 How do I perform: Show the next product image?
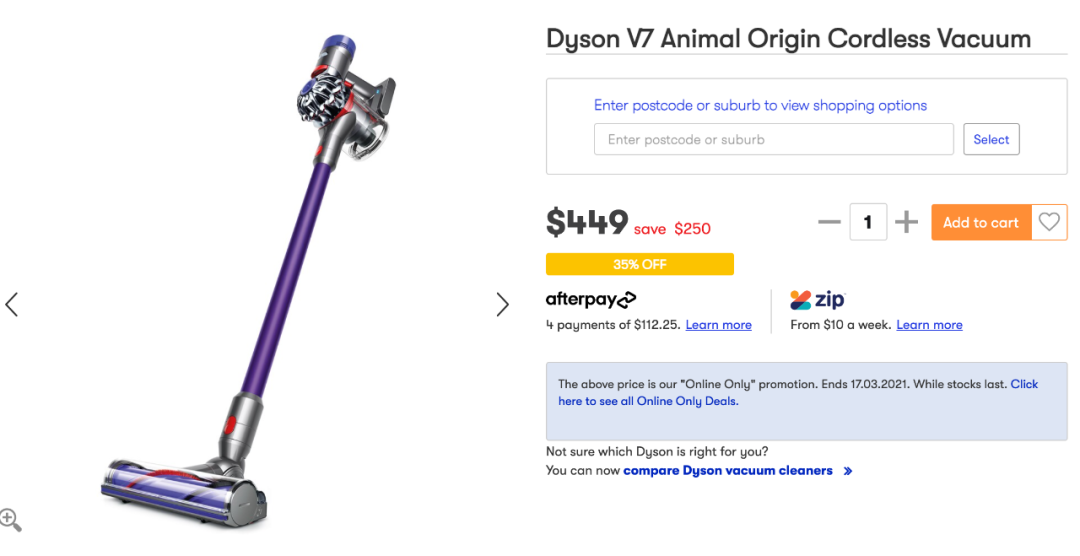(x=502, y=304)
